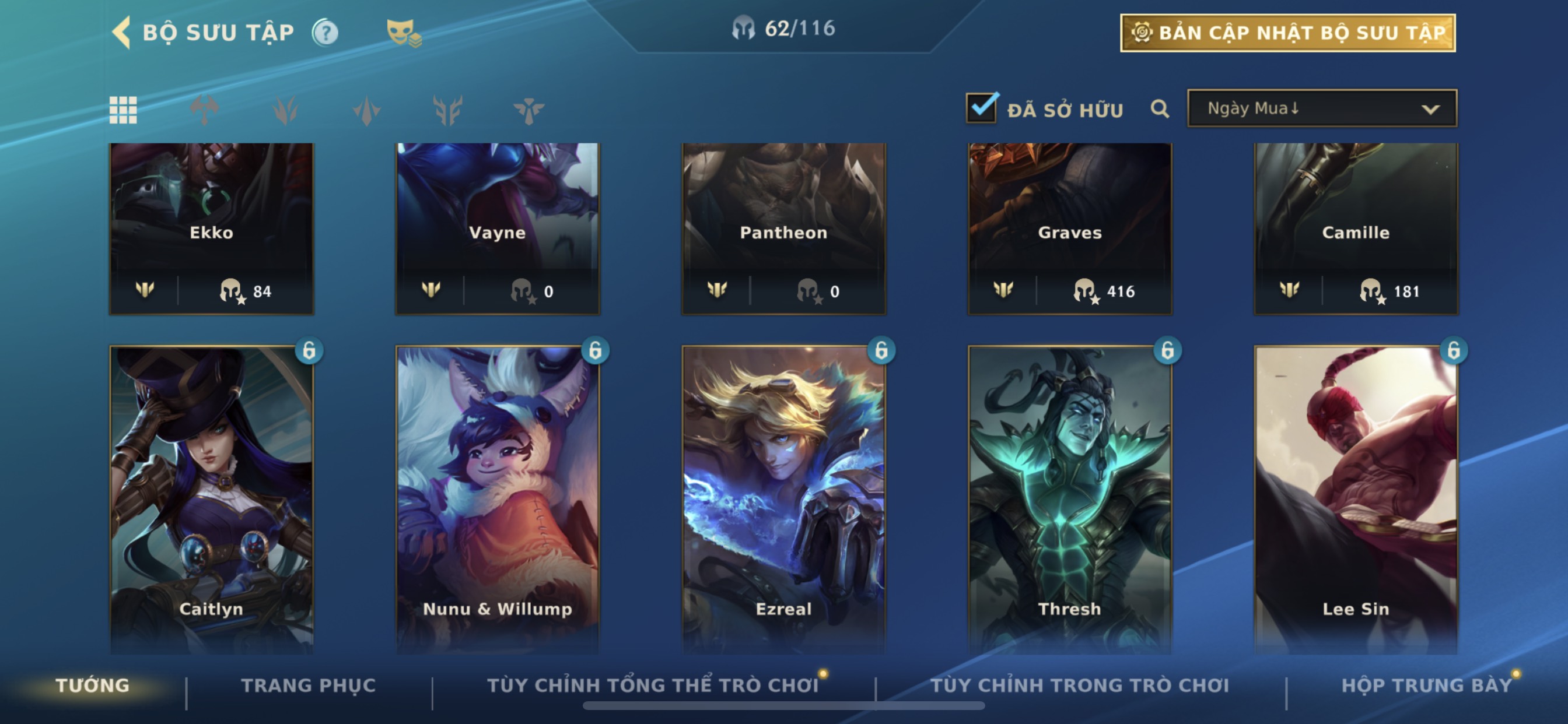The width and height of the screenshot is (1568, 724).
Task: Filter champions by the axe role icon
Action: [204, 110]
